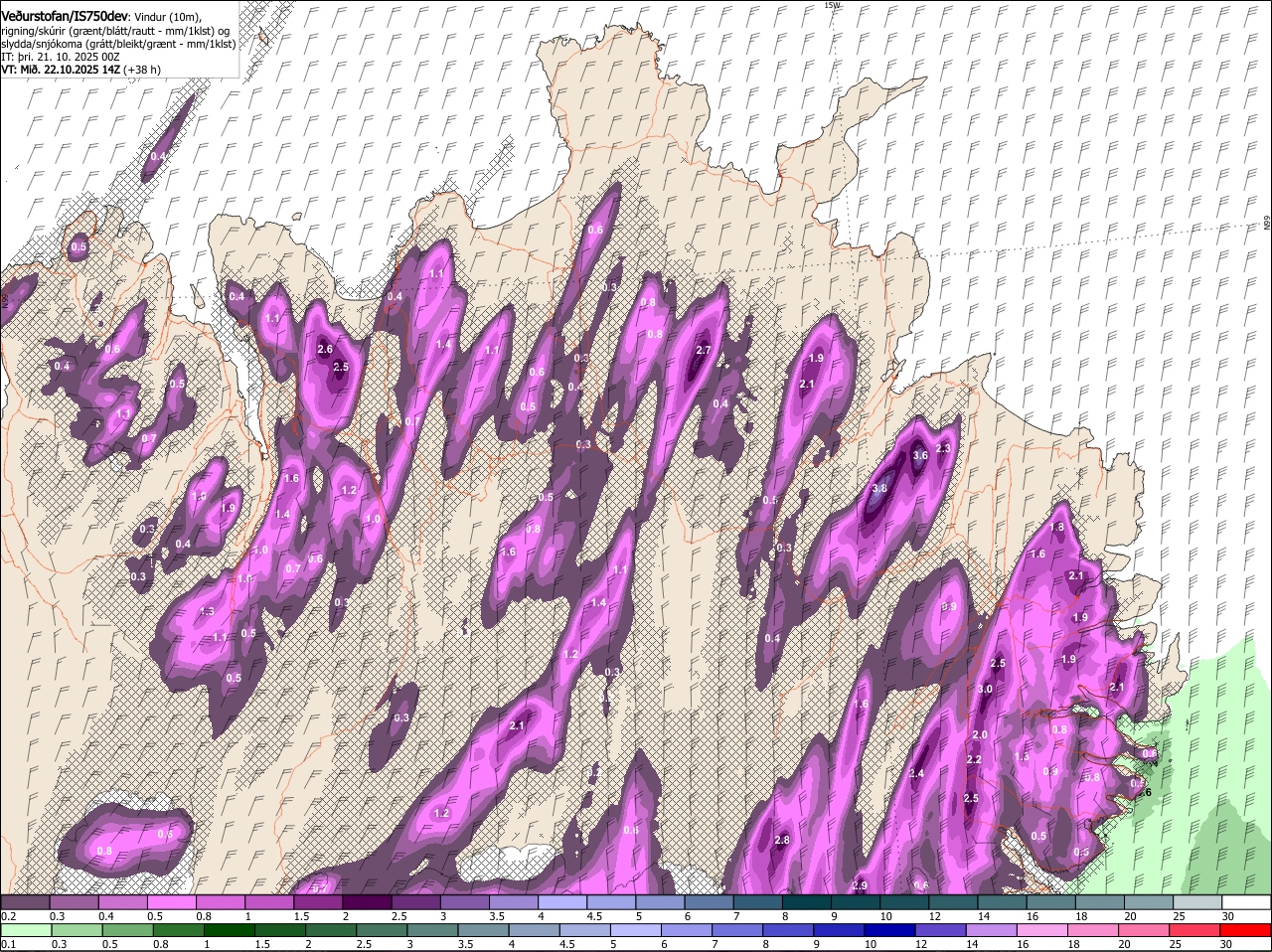Click the darkest purple swatch labeled 2 in upper legend
This screenshot has width=1272, height=952.
tap(368, 902)
